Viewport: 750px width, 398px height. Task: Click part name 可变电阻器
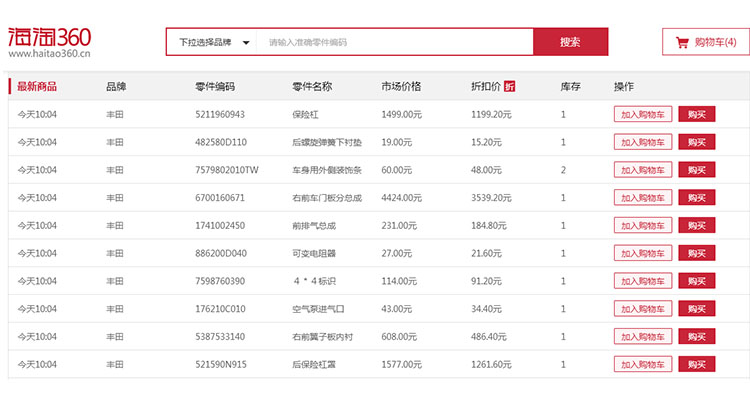pyautogui.click(x=314, y=253)
